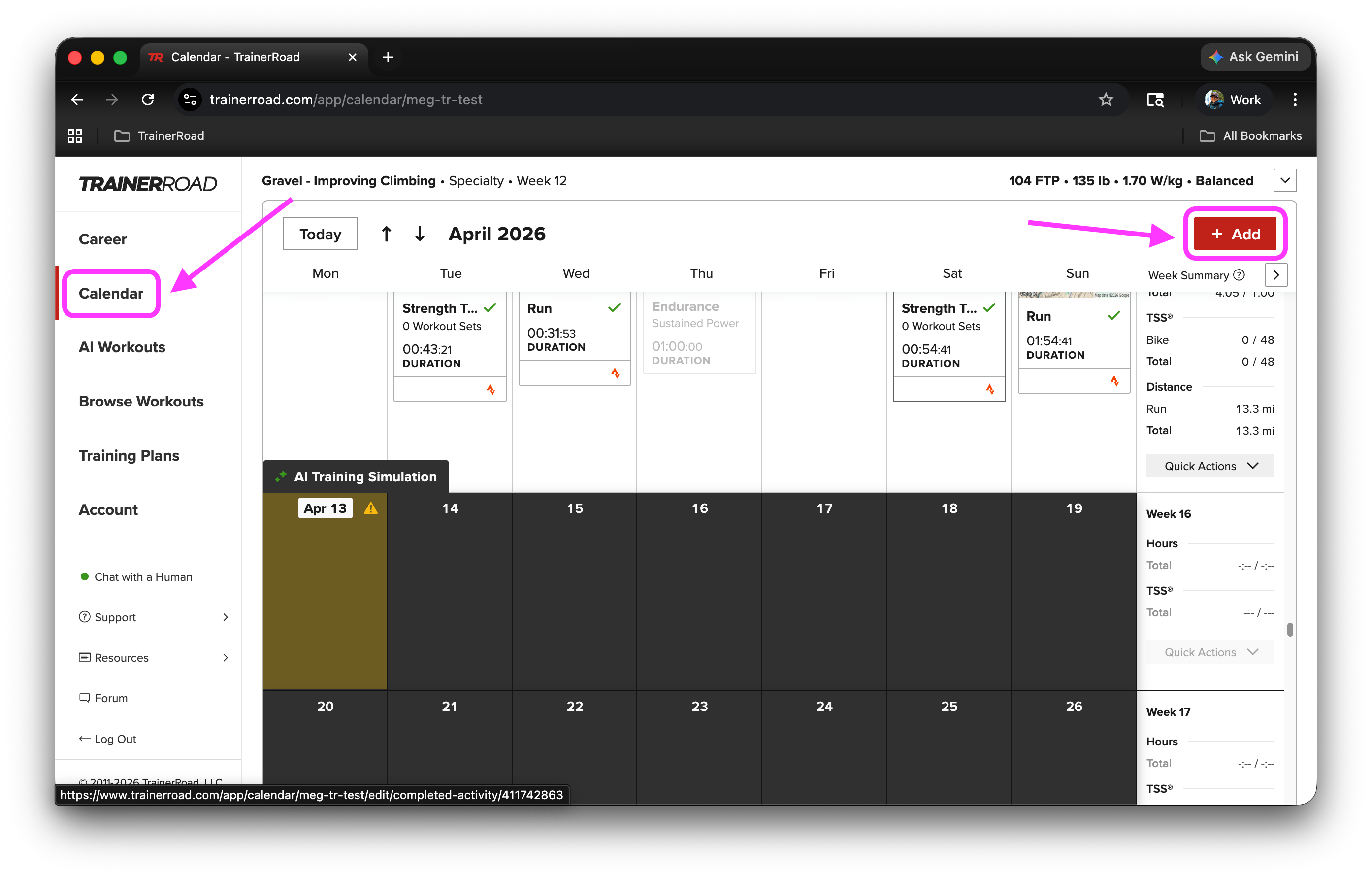This screenshot has height=878, width=1372.
Task: Expand the Support submenu
Action: click(226, 617)
